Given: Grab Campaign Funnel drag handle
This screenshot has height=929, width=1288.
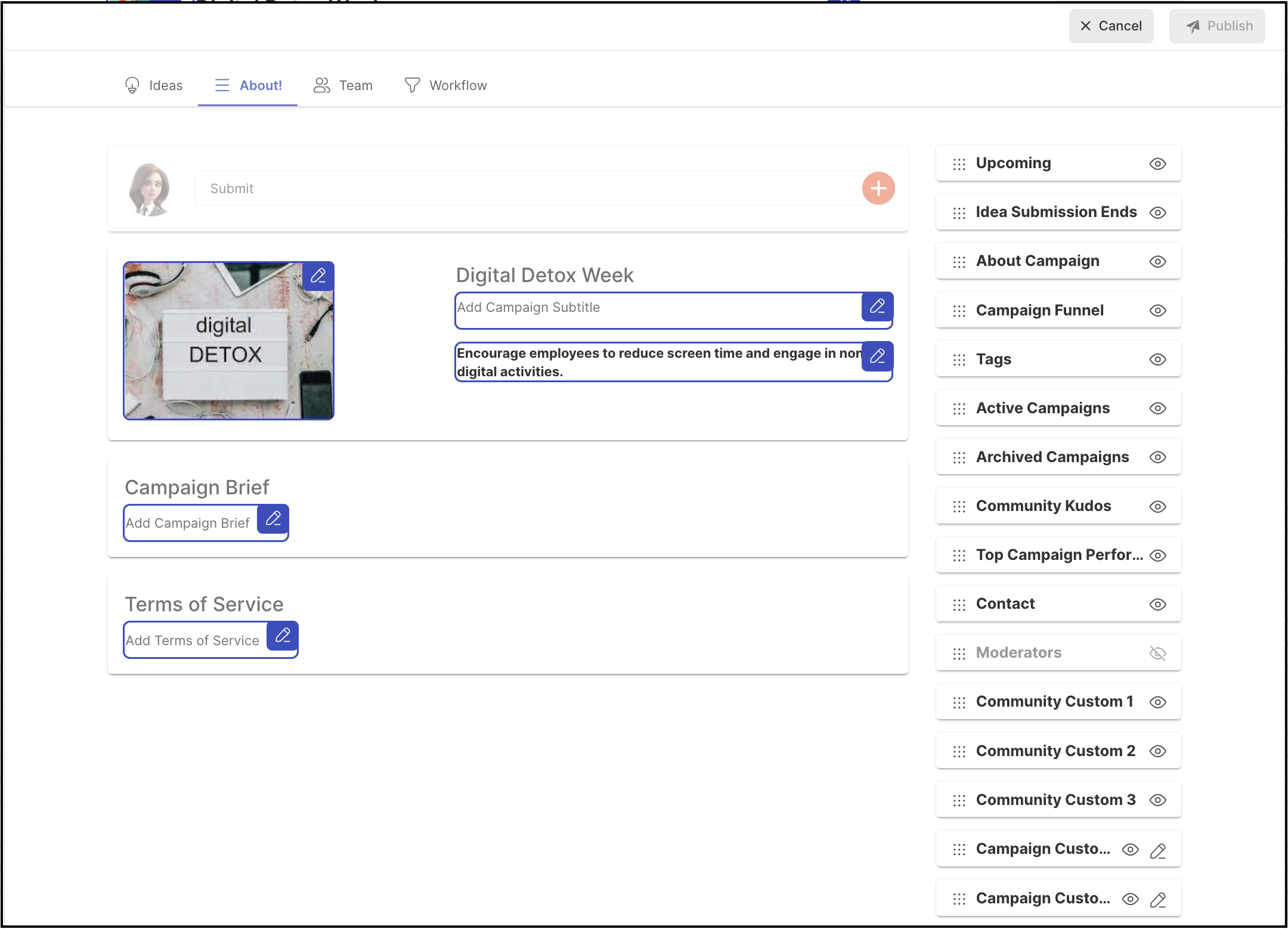Looking at the screenshot, I should click(959, 311).
